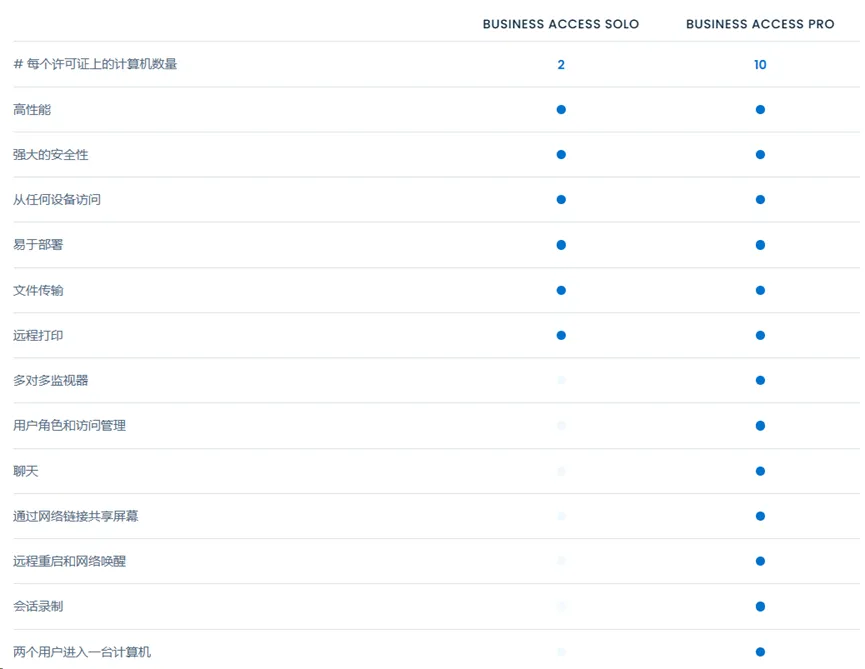The height and width of the screenshot is (669, 865).
Task: Click the BUSINESS ACCESS PRO column header
Action: 760,24
